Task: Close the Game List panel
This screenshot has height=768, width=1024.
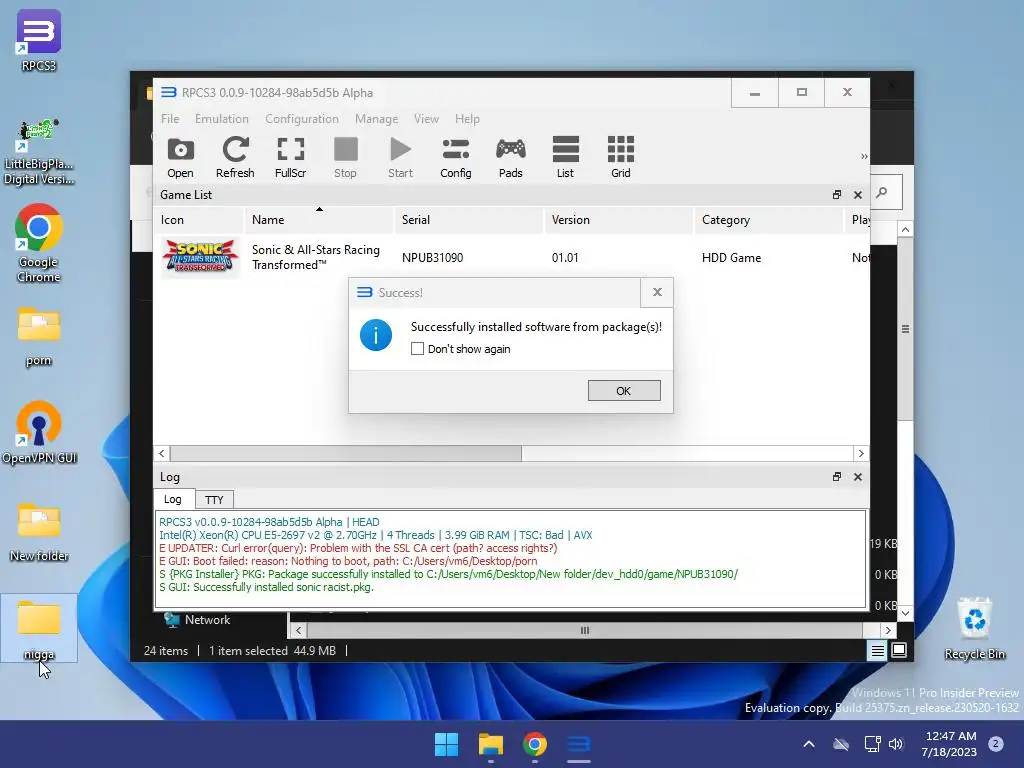Action: [x=858, y=195]
